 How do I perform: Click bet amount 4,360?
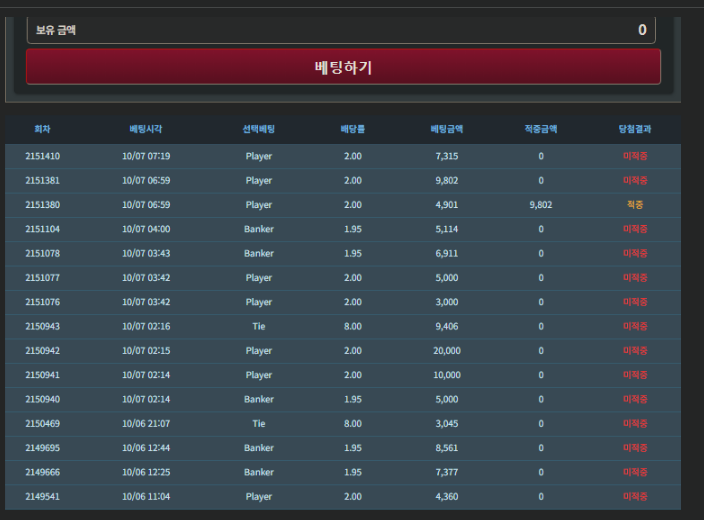(x=447, y=497)
